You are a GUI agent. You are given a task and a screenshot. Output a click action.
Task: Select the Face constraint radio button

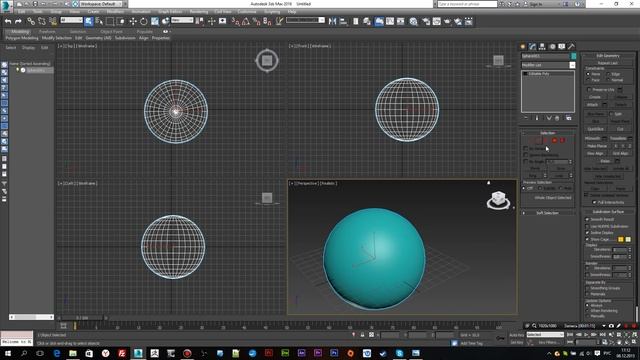tap(588, 80)
